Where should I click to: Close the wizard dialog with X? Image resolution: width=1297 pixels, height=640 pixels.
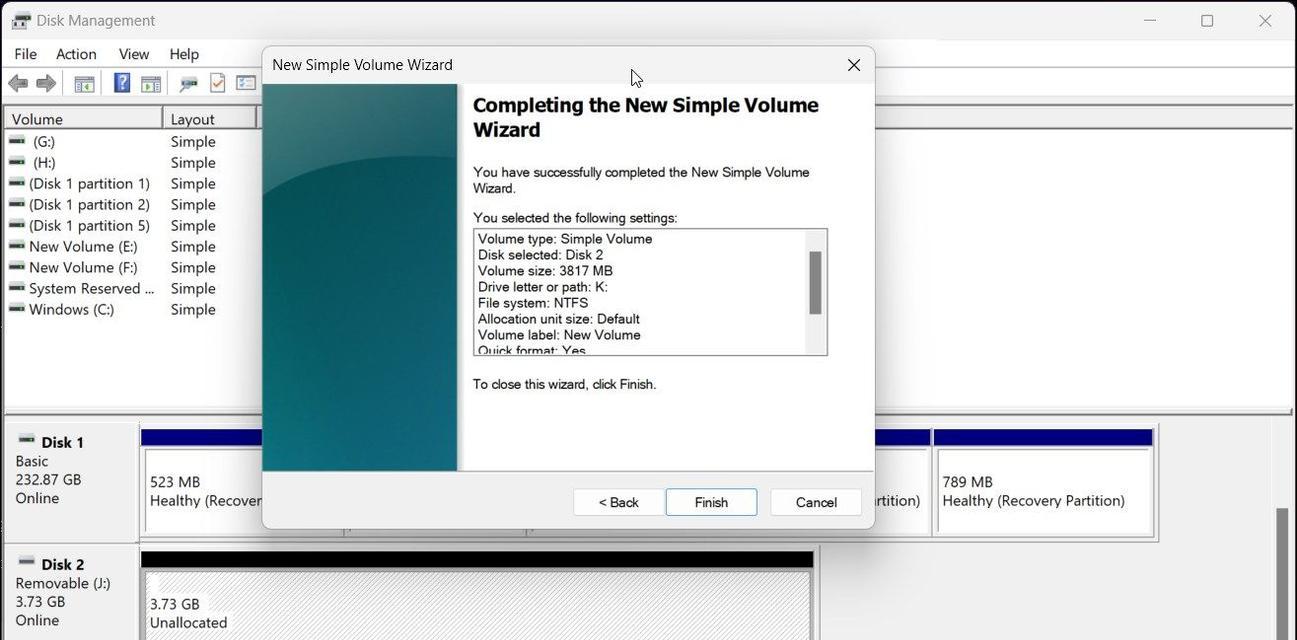[853, 65]
